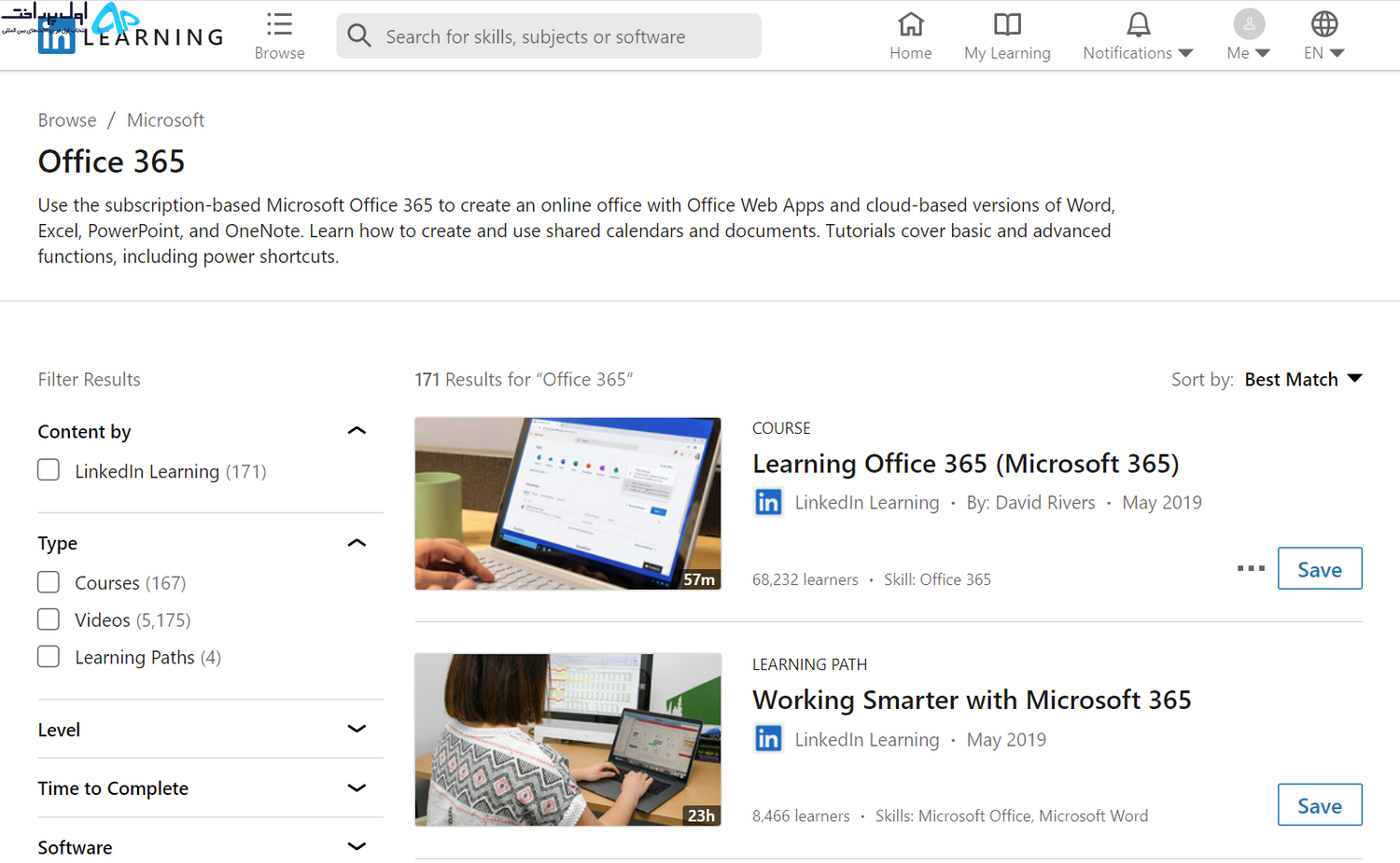This screenshot has width=1400, height=863.
Task: Click the search magnifier icon
Action: (359, 35)
